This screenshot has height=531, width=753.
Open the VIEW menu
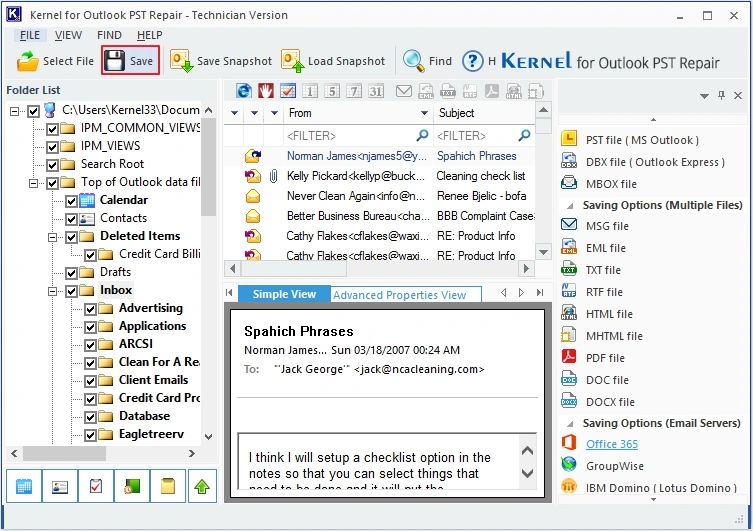[68, 35]
